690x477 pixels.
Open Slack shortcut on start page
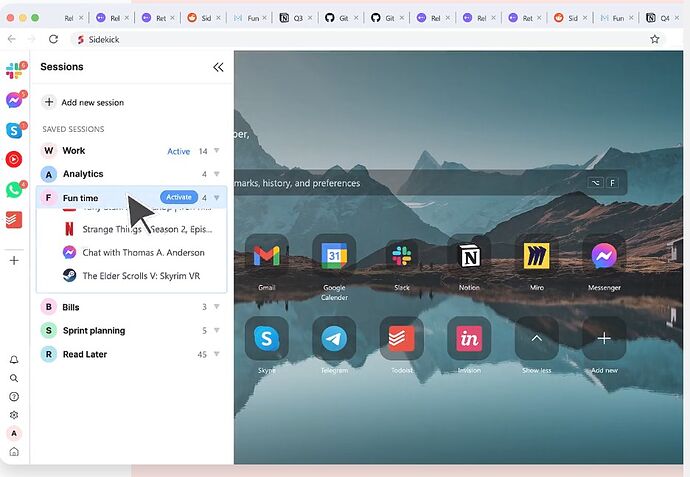[402, 256]
